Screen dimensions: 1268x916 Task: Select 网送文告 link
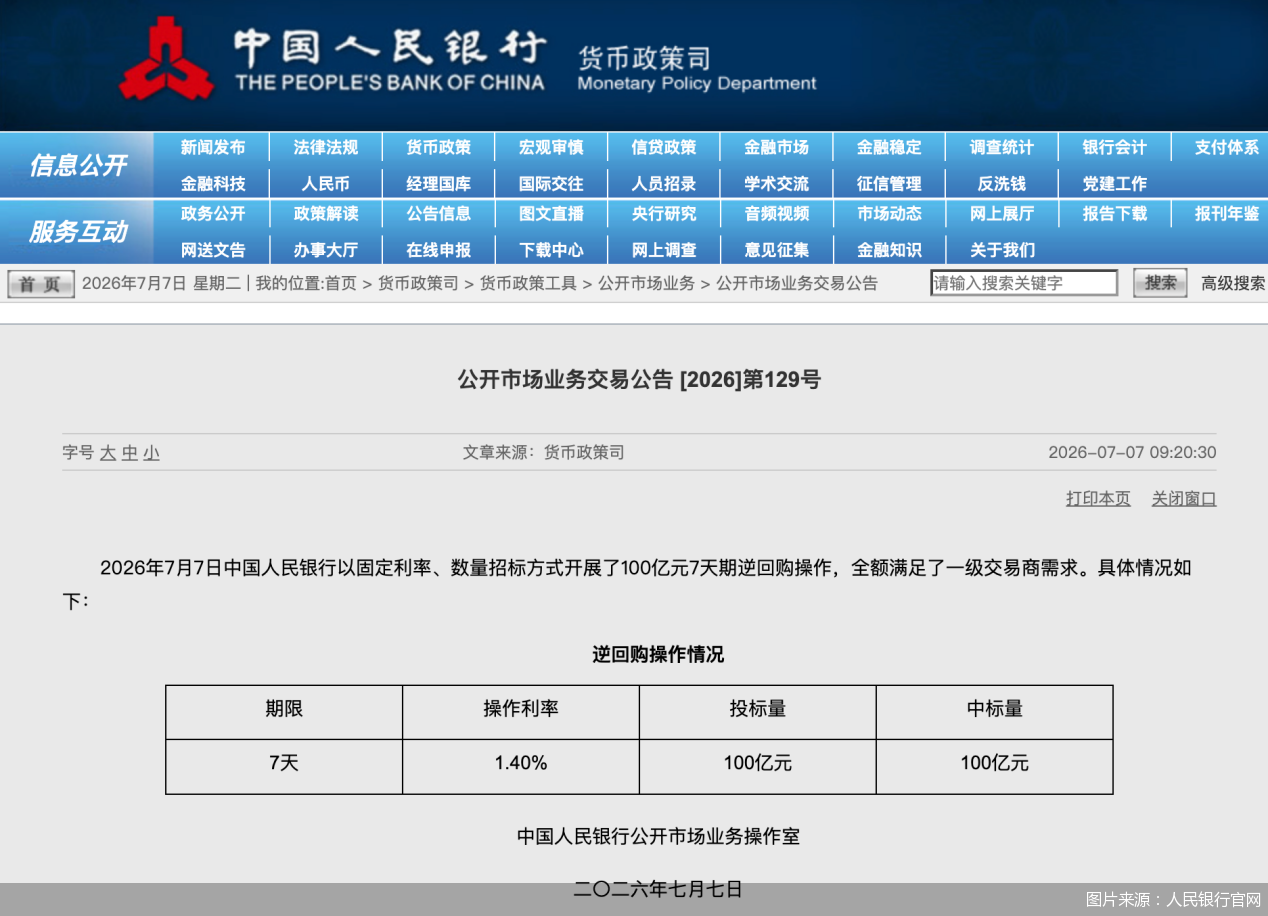(212, 250)
